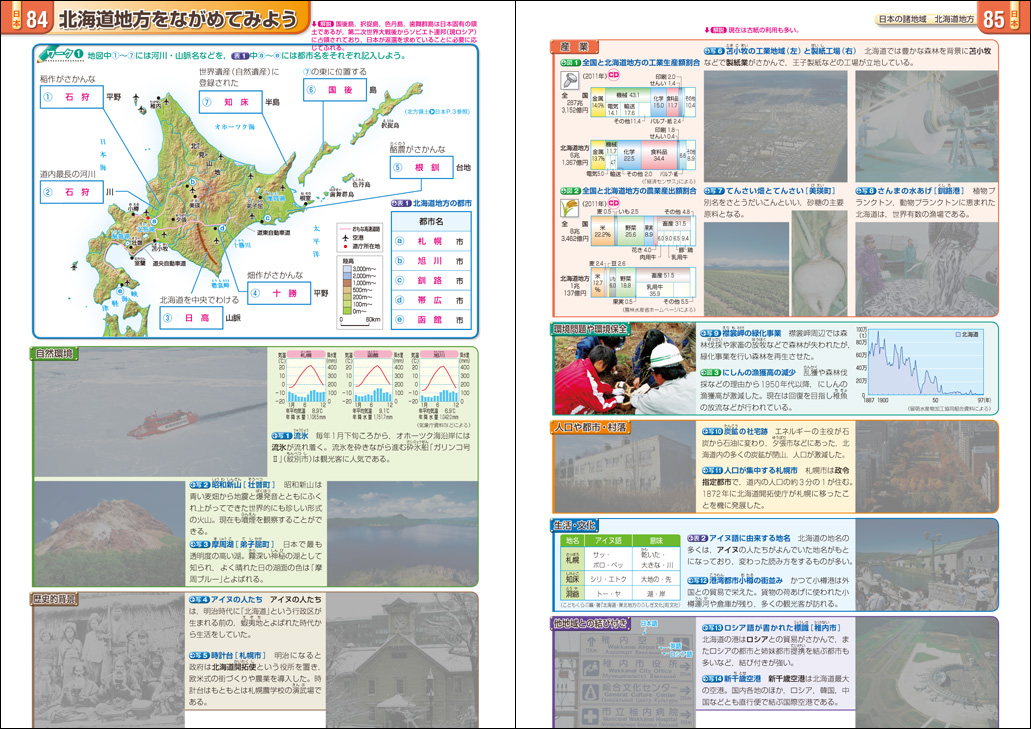Click the wheat icon beside the agricultural output chart

pos(569,208)
